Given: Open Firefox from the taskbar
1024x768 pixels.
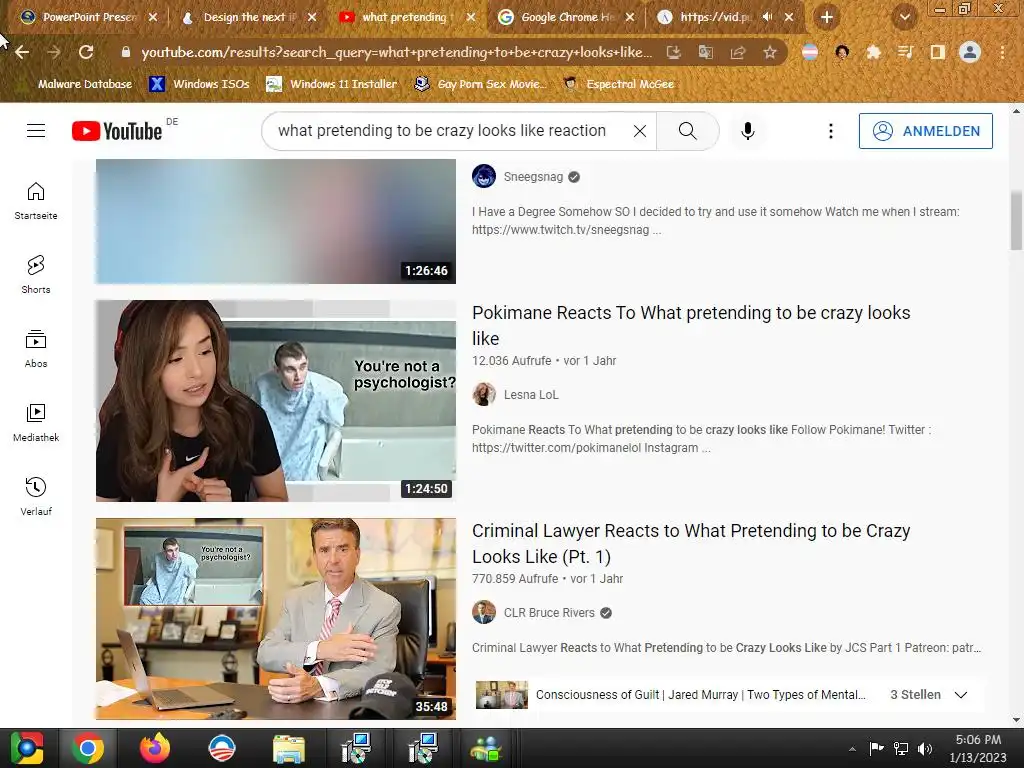Looking at the screenshot, I should click(x=155, y=749).
